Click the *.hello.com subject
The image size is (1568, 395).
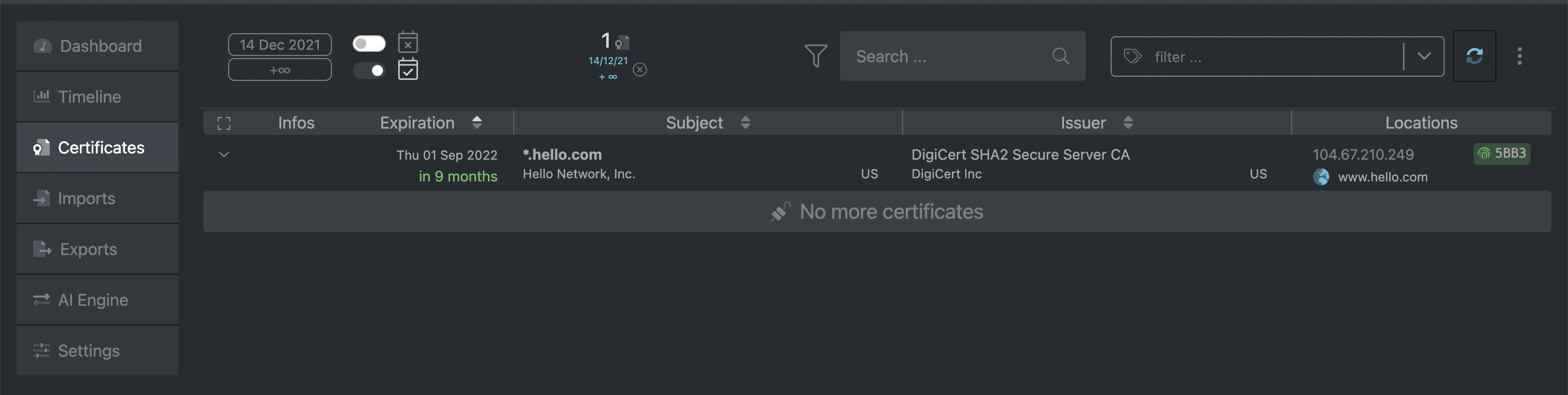point(562,154)
